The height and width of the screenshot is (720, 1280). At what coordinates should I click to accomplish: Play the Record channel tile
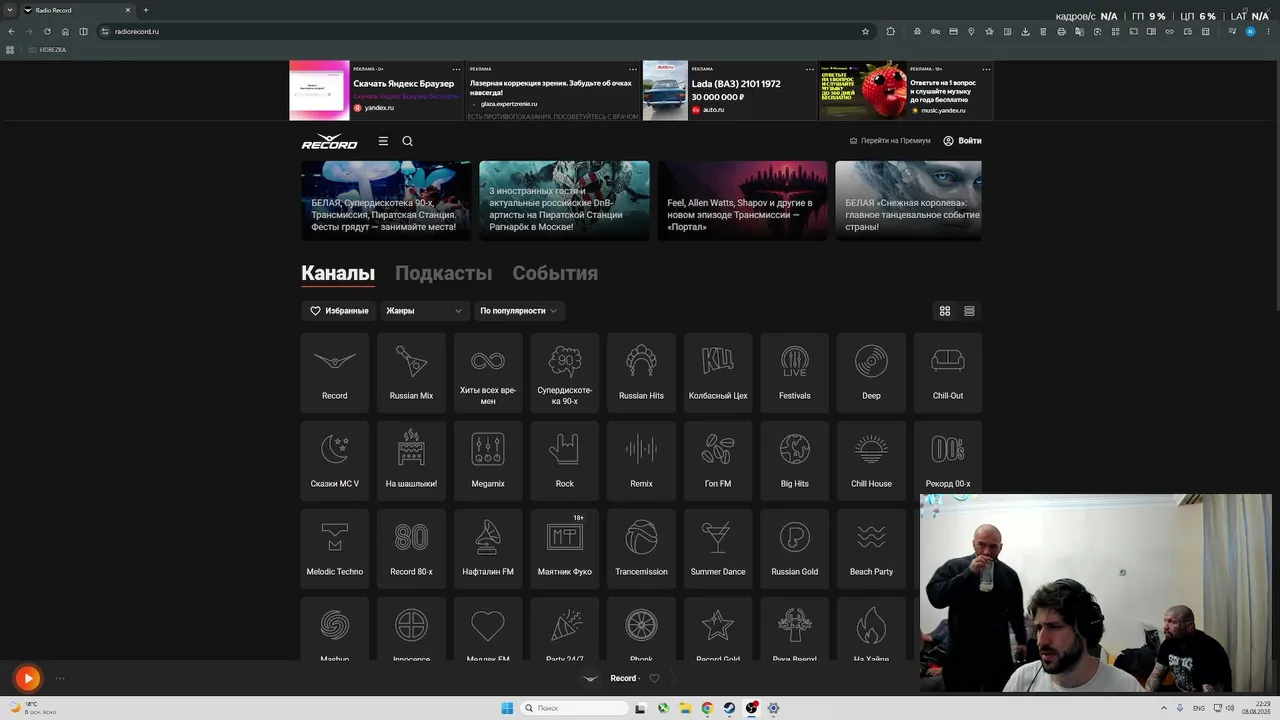(335, 373)
